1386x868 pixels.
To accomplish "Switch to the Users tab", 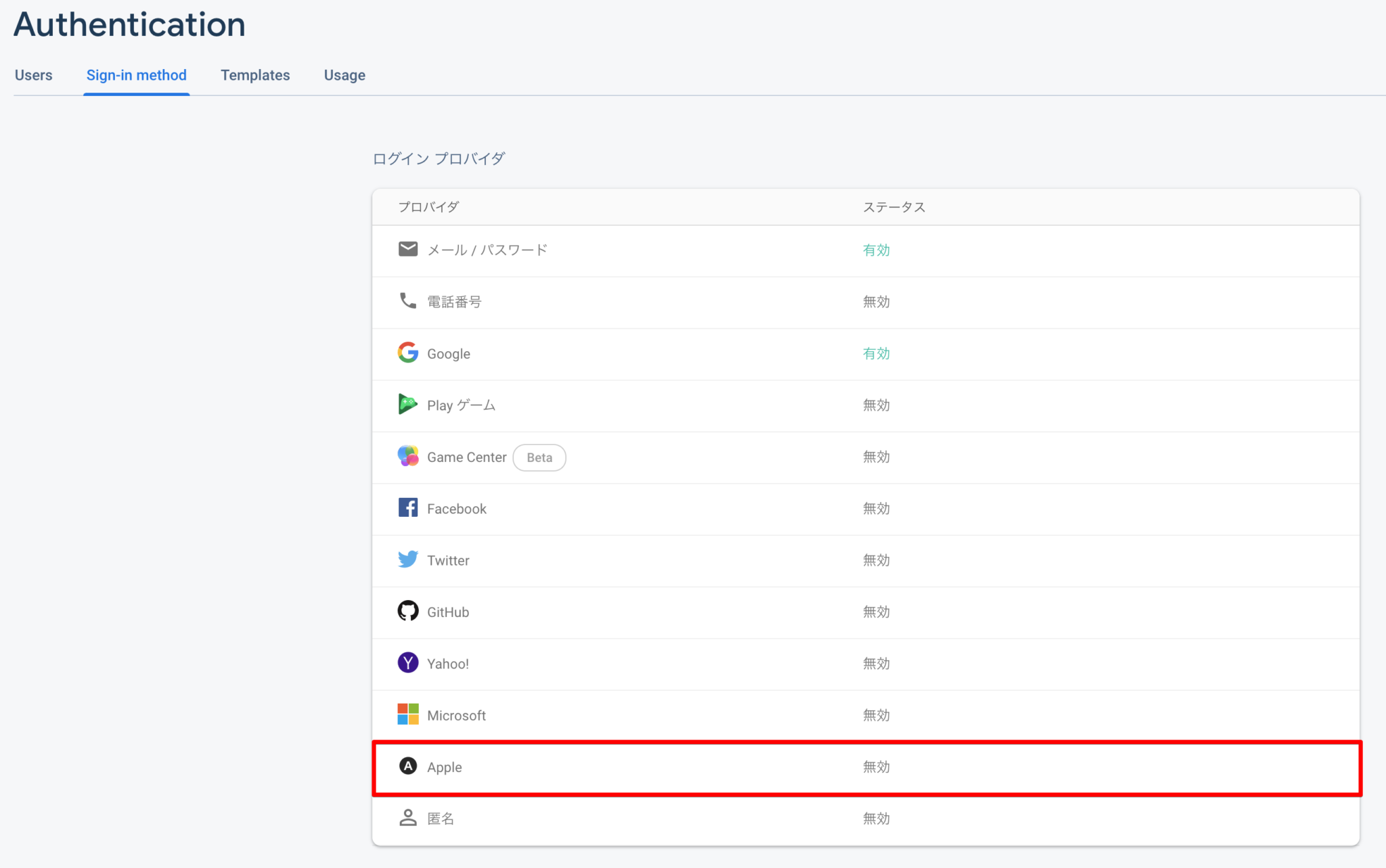I will click(33, 75).
